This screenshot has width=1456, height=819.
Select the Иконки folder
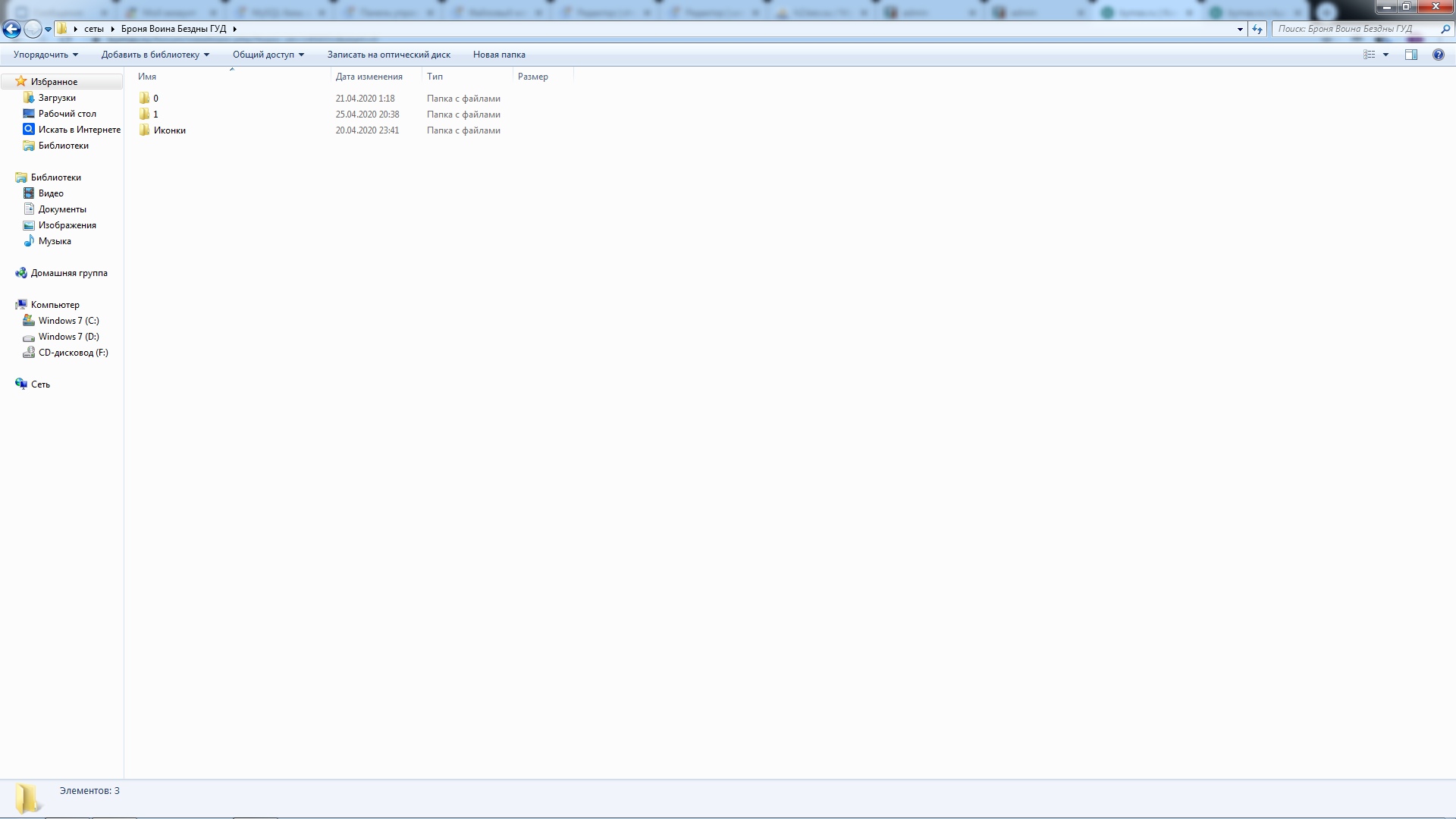point(169,130)
